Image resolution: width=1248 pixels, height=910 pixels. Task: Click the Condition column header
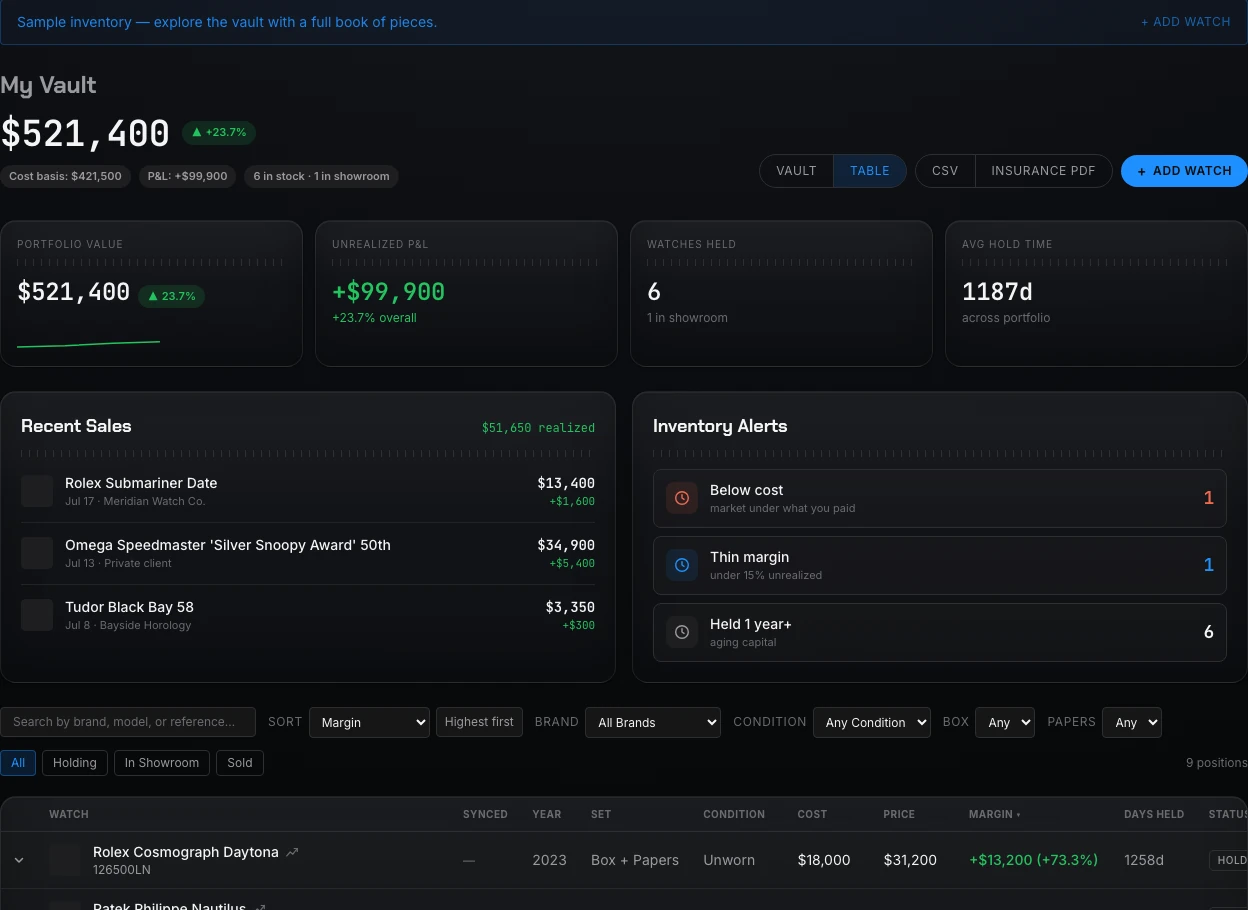[734, 814]
